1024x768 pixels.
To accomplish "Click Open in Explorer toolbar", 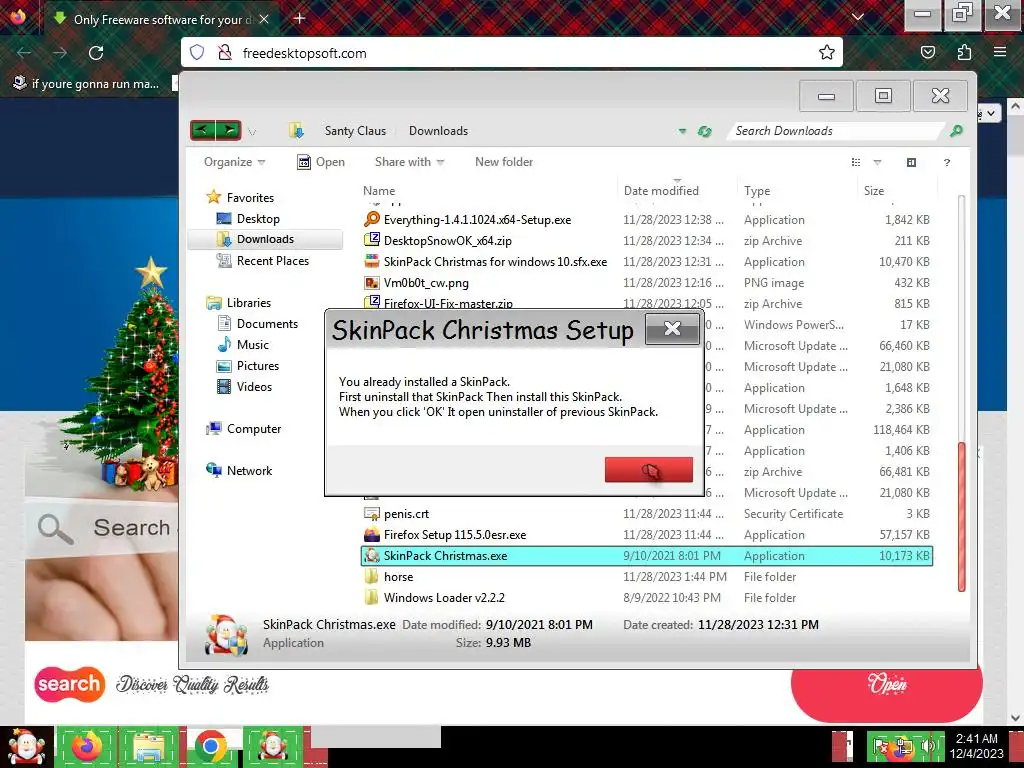I will [321, 162].
